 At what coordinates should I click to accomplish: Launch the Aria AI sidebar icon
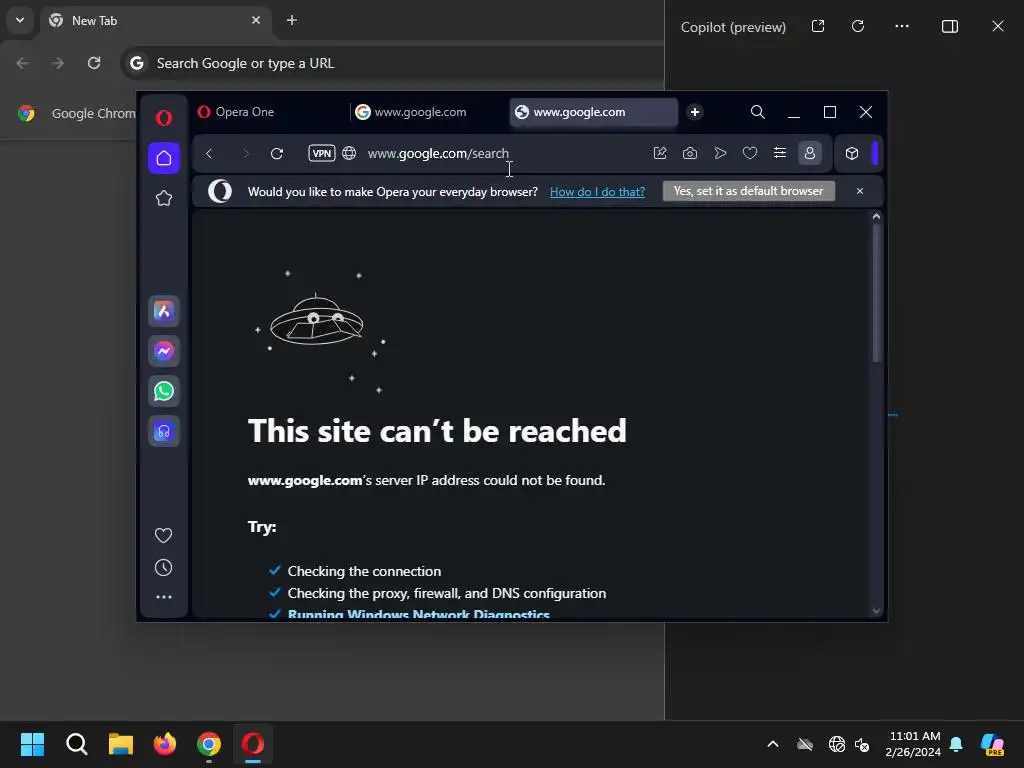[x=164, y=312]
